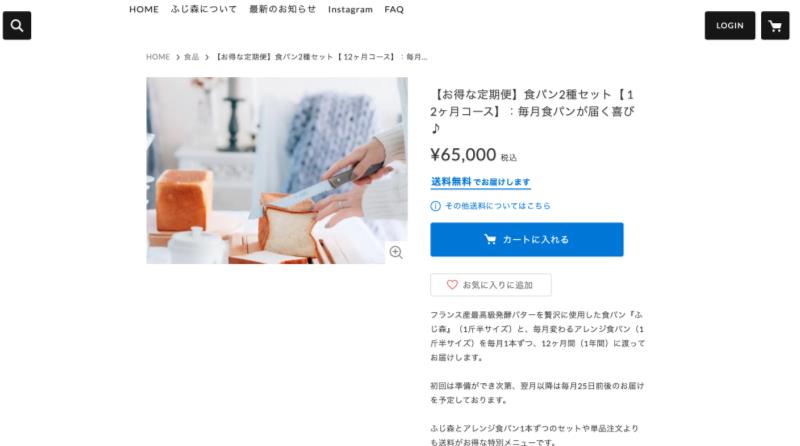The width and height of the screenshot is (800, 446).
Task: Go to HOME in top navigation
Action: tap(144, 9)
